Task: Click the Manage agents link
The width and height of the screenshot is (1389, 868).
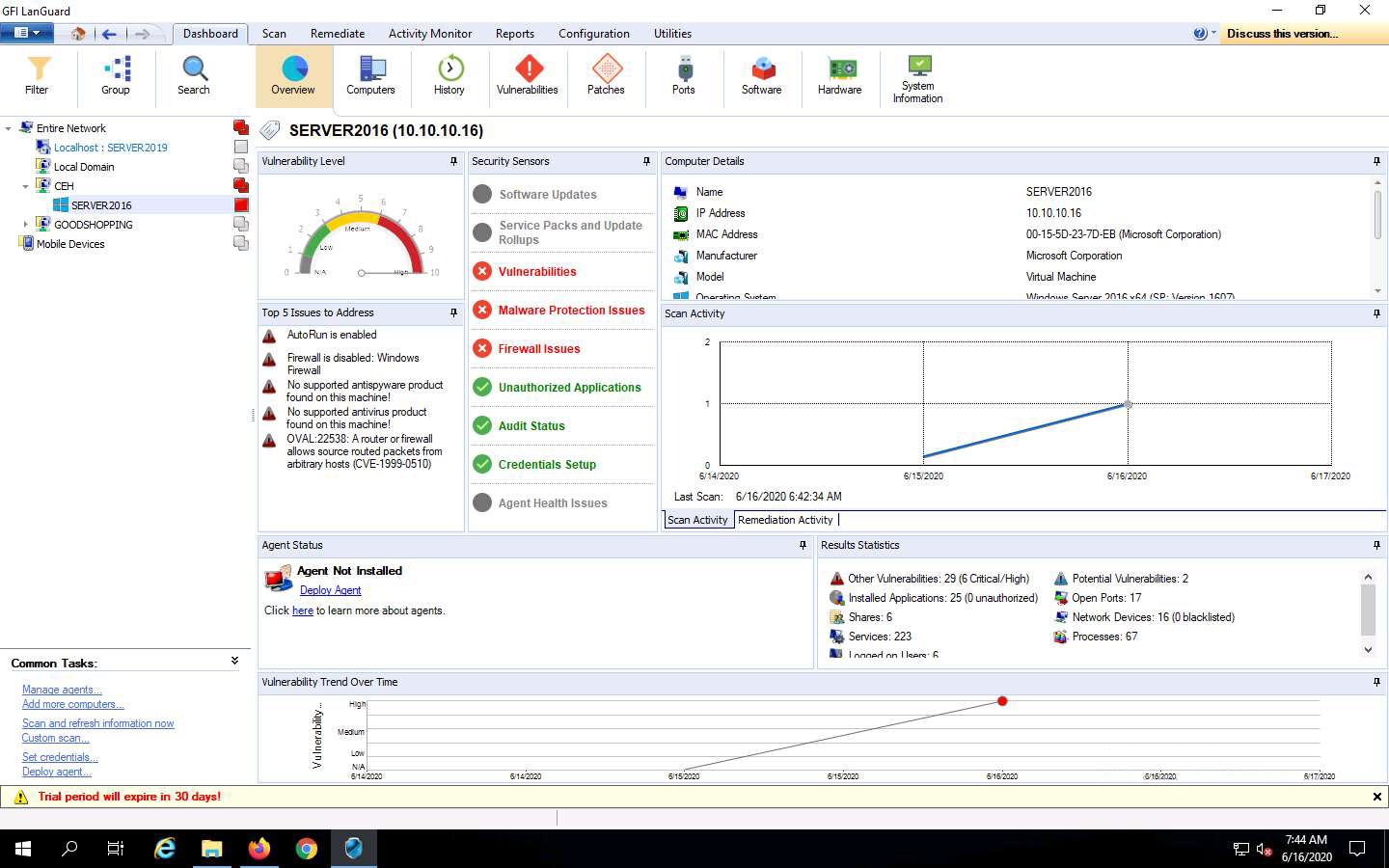Action: pos(62,690)
